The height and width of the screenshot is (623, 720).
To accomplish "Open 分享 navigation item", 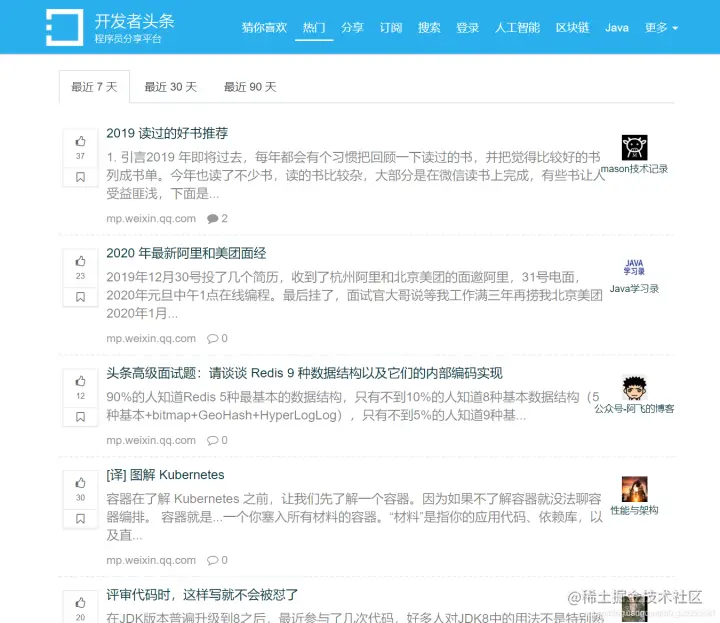I will [352, 28].
